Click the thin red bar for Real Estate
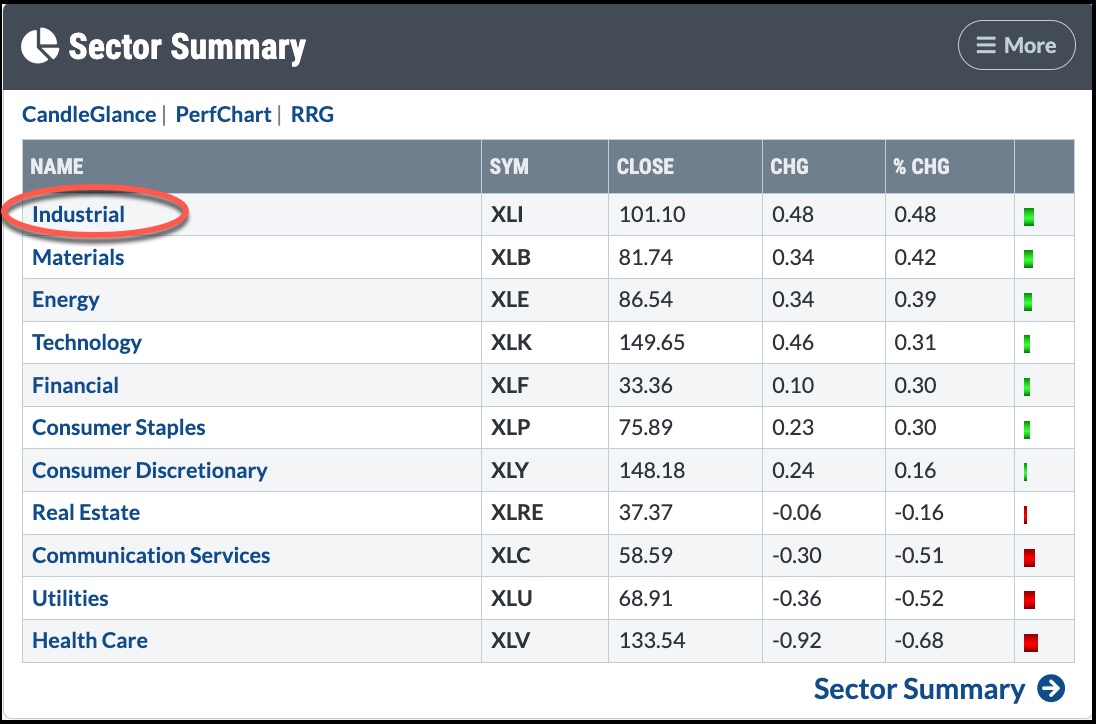The width and height of the screenshot is (1096, 724). pos(1026,515)
